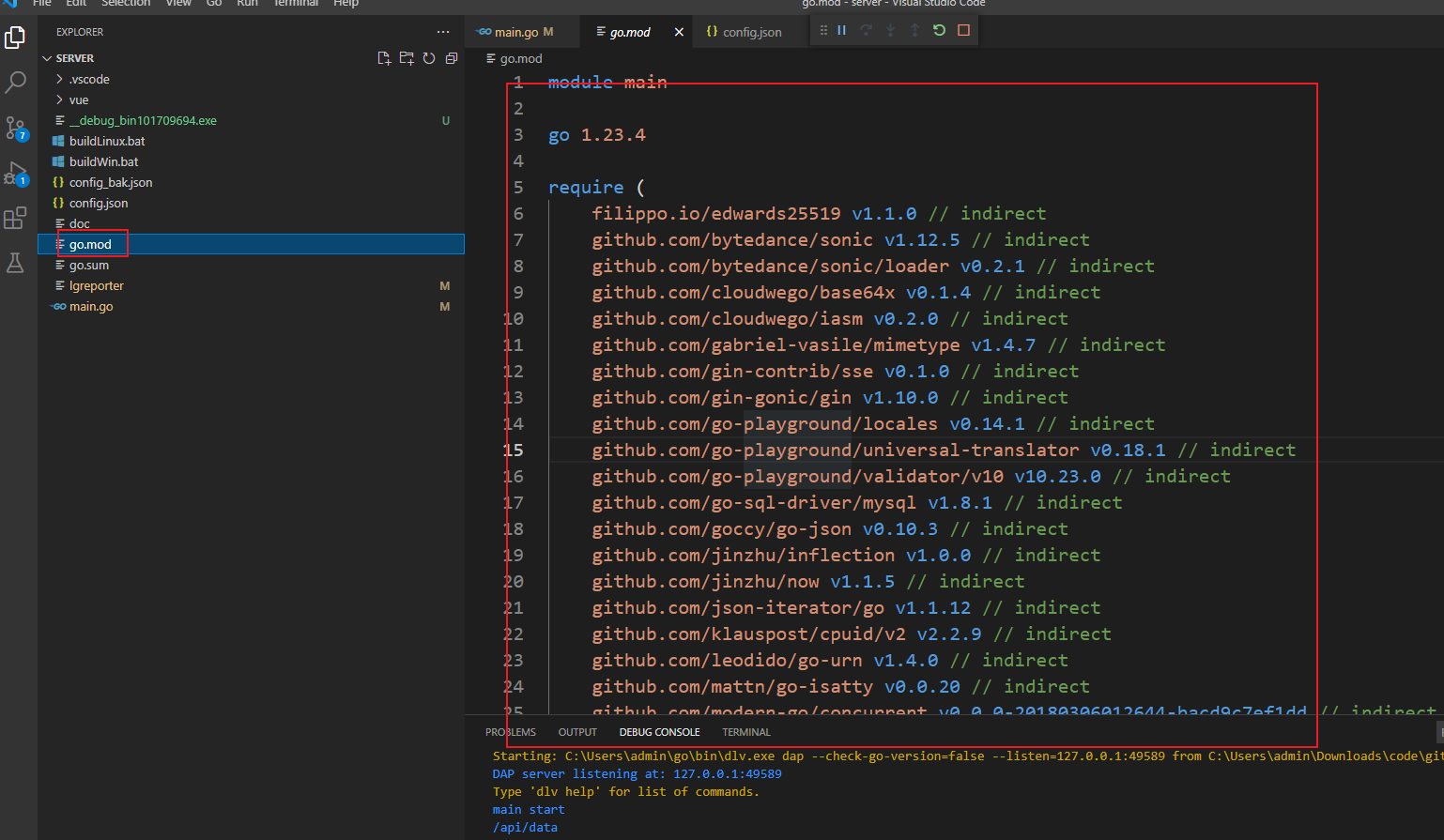1444x840 pixels.
Task: Pause the debug session
Action: click(842, 30)
